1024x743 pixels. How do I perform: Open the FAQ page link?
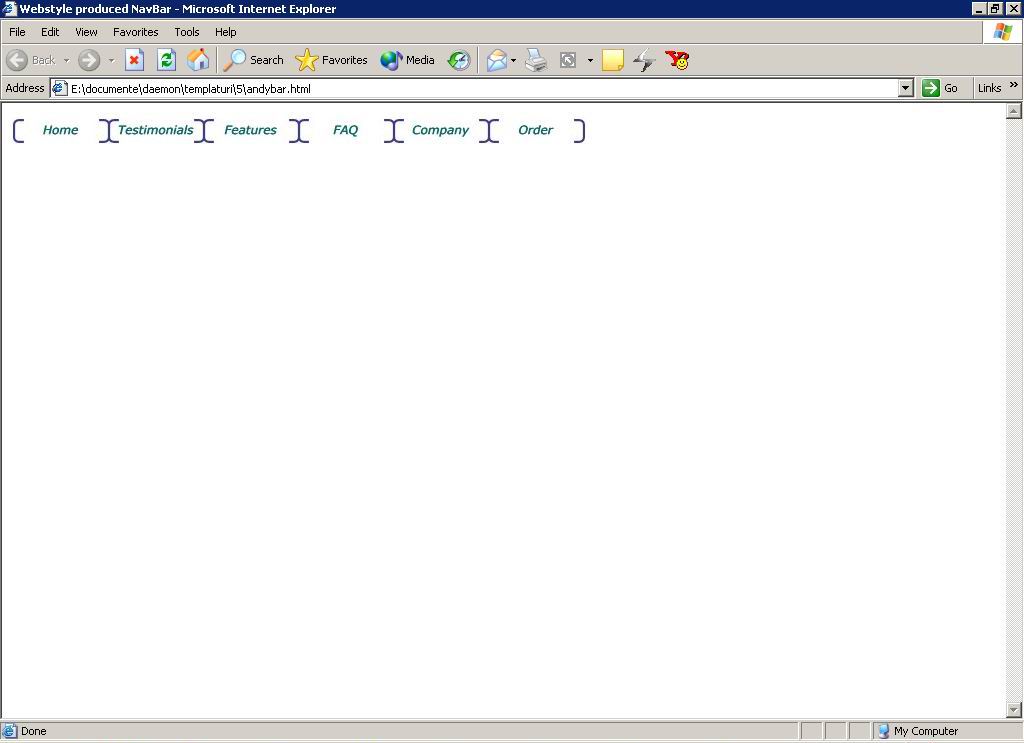(345, 130)
